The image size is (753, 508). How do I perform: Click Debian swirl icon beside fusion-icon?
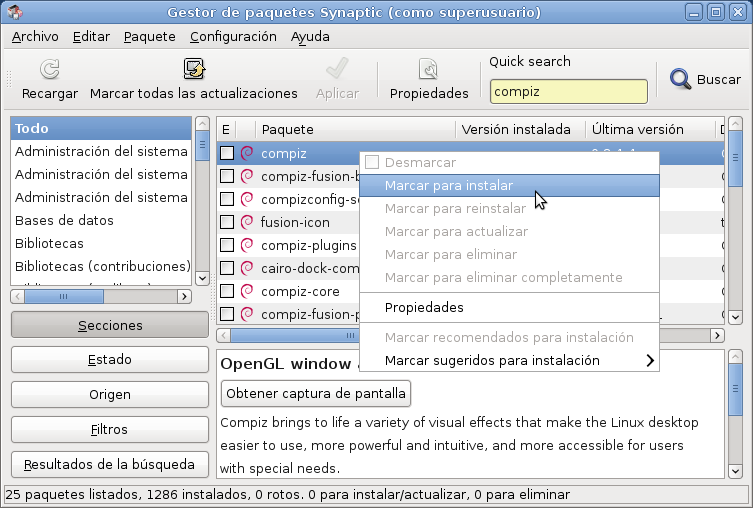(x=247, y=222)
